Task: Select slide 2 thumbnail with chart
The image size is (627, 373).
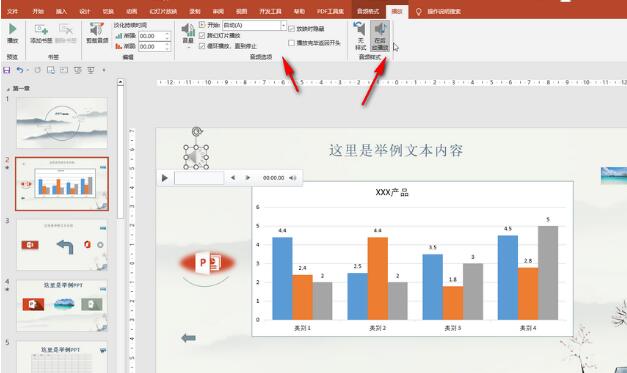Action: click(x=62, y=184)
